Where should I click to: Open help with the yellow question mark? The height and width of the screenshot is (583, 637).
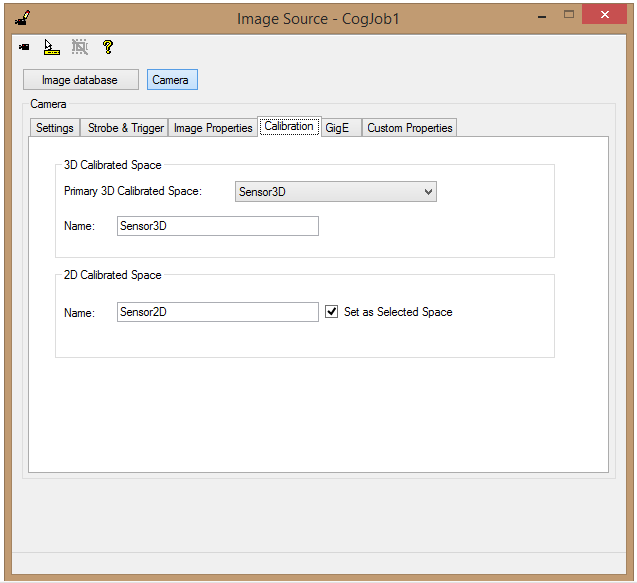click(108, 47)
